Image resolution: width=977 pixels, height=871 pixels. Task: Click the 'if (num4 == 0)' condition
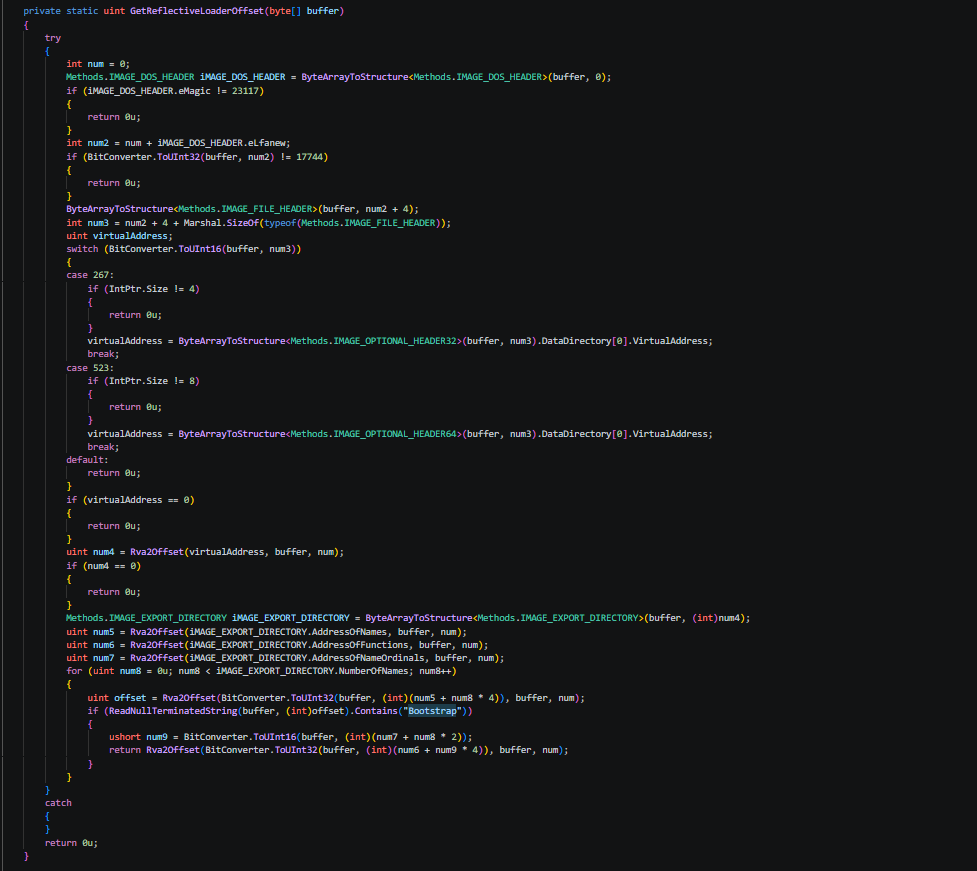pos(103,566)
